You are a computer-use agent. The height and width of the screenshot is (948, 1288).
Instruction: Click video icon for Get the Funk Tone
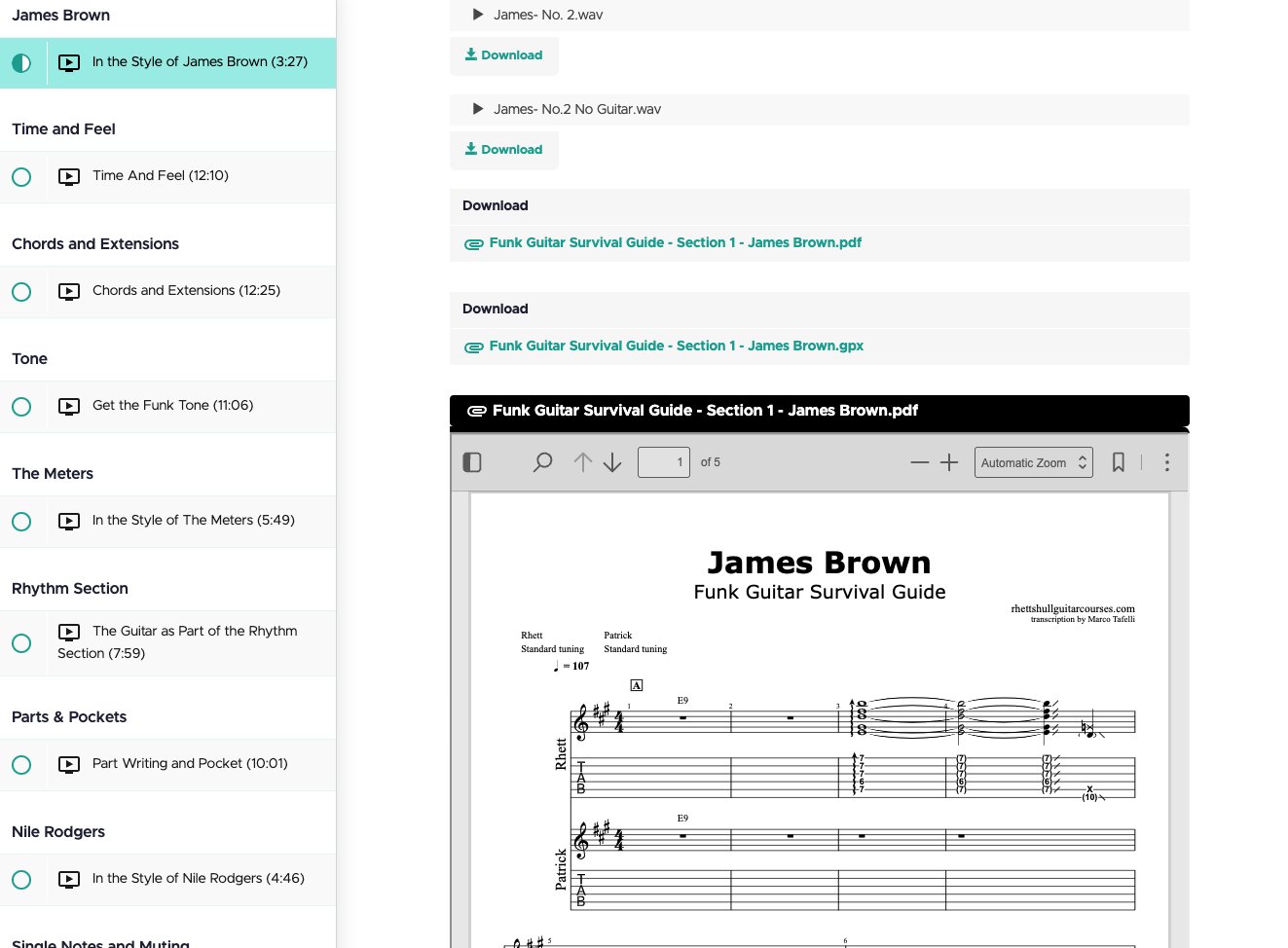(x=69, y=407)
